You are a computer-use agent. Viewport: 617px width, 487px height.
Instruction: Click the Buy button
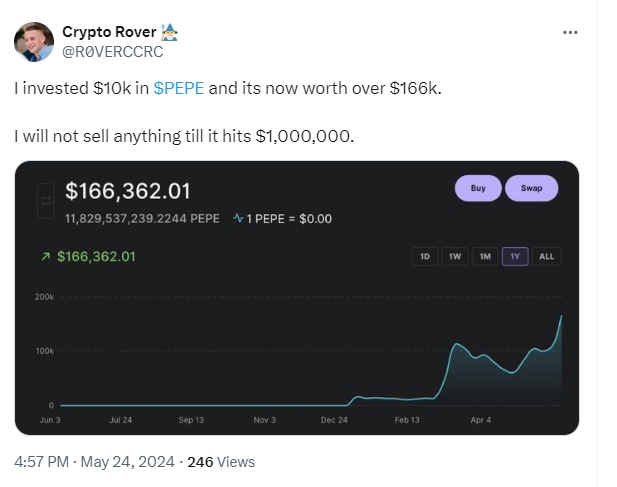tap(478, 188)
